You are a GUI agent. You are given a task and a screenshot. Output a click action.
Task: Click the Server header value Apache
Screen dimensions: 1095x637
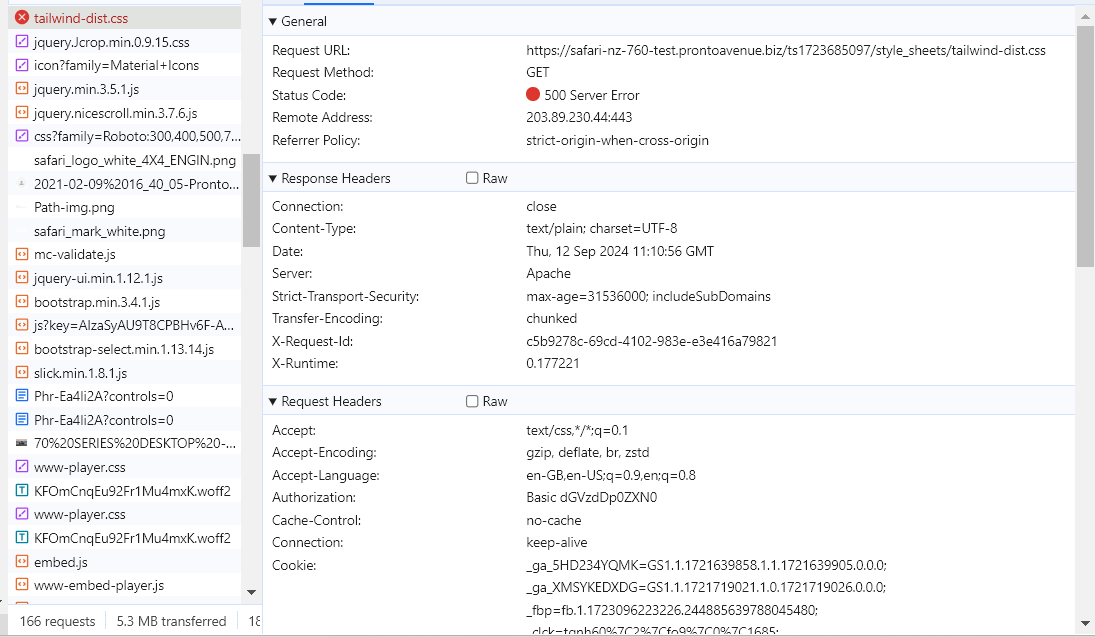pyautogui.click(x=548, y=274)
